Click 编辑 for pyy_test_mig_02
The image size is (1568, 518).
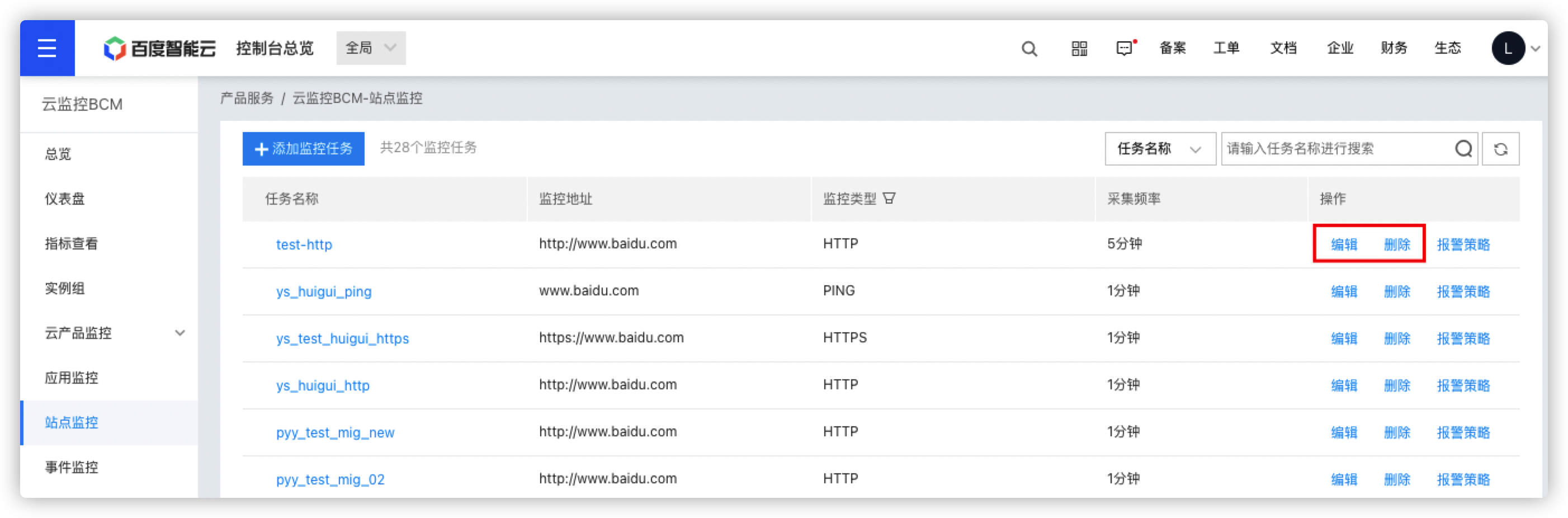pyautogui.click(x=1343, y=479)
